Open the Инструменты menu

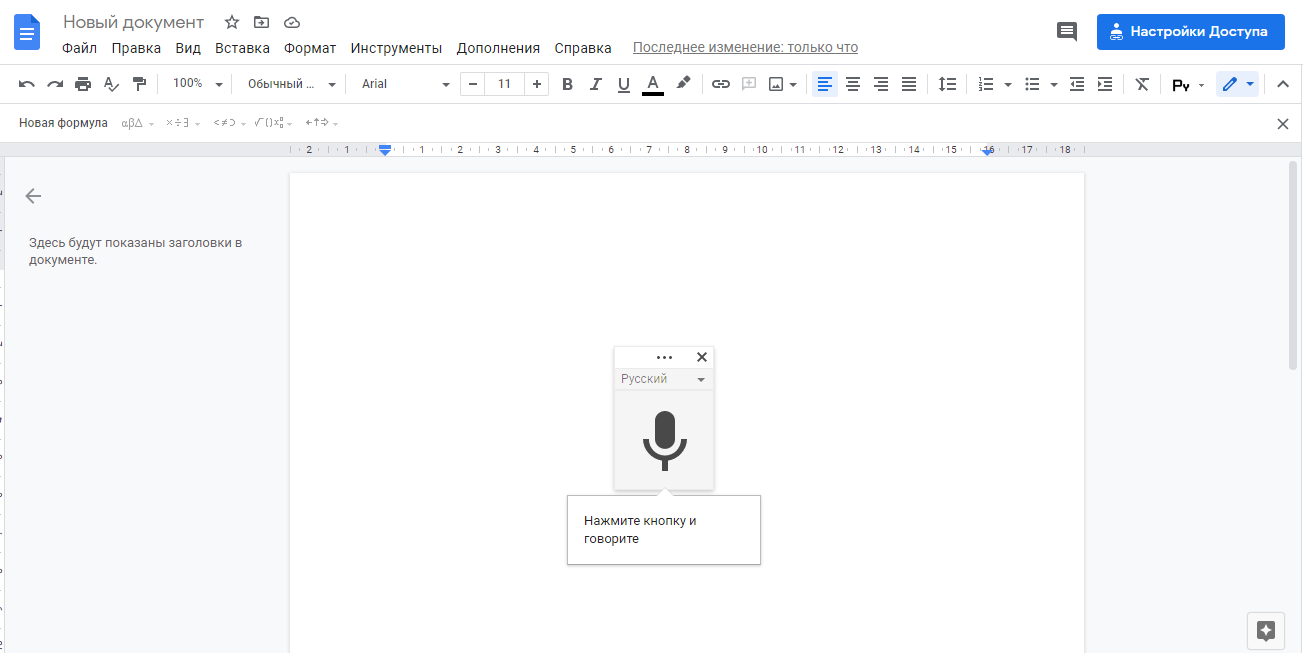[396, 48]
